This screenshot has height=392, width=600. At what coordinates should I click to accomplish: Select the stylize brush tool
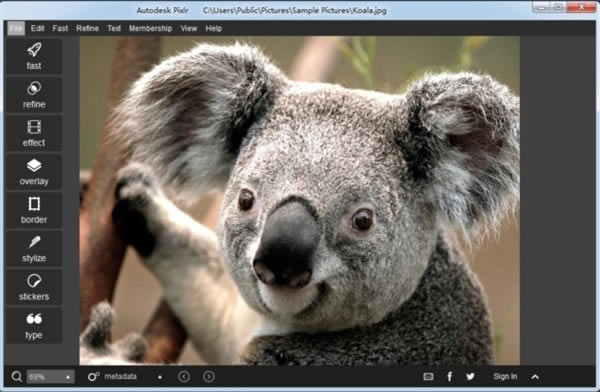point(34,248)
